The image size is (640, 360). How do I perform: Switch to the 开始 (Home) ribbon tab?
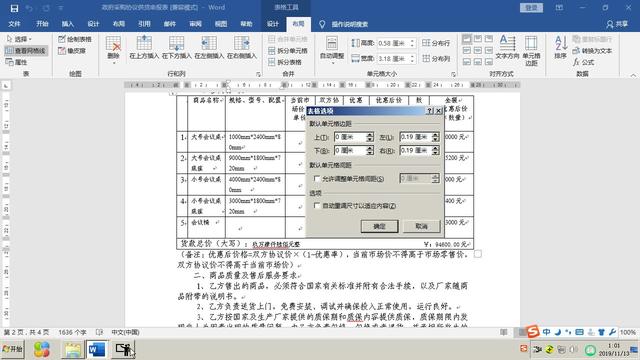[x=42, y=24]
